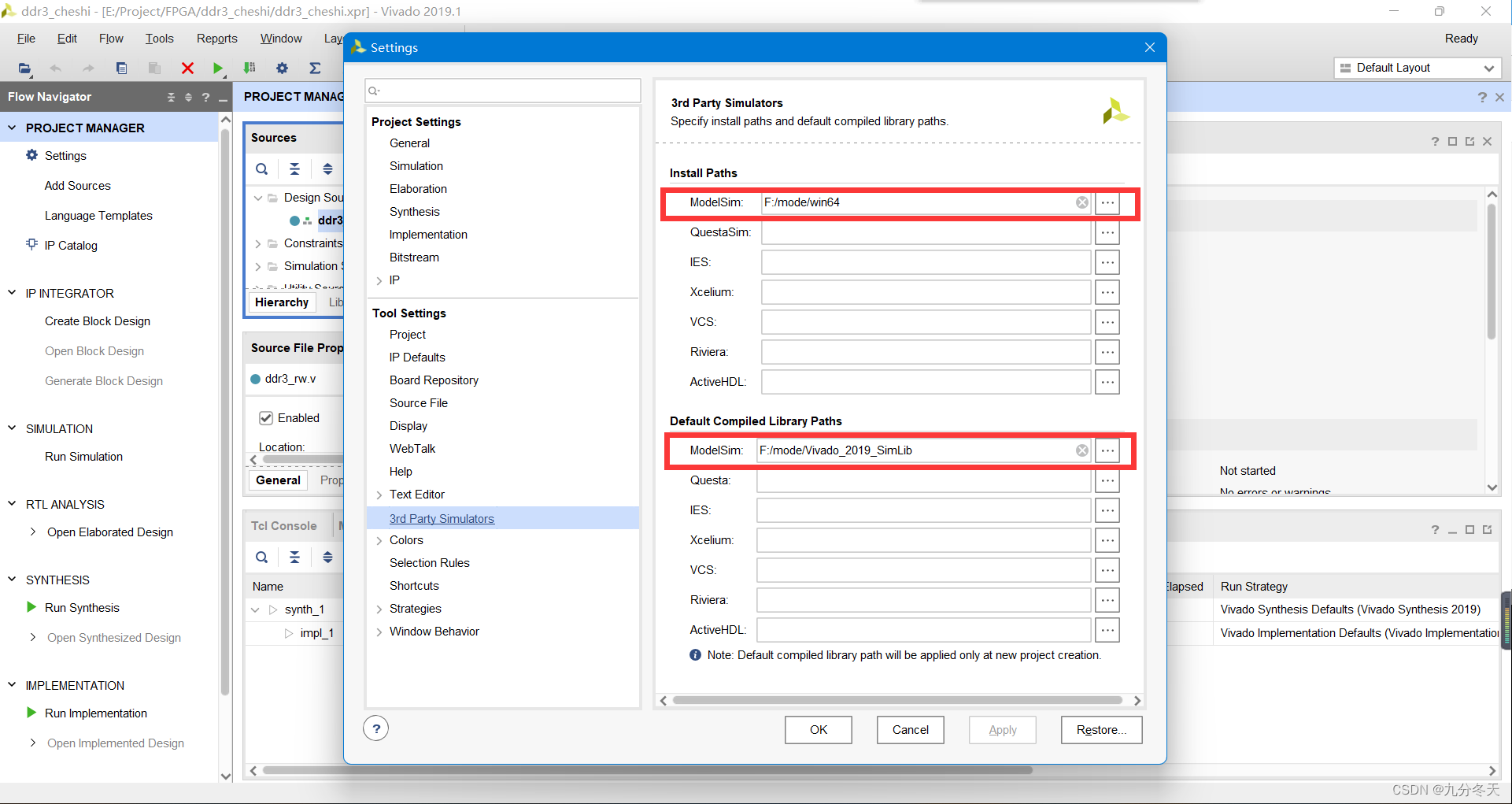Expand the Window Behavior settings node
Screen dimensions: 1512x804
[x=379, y=632]
